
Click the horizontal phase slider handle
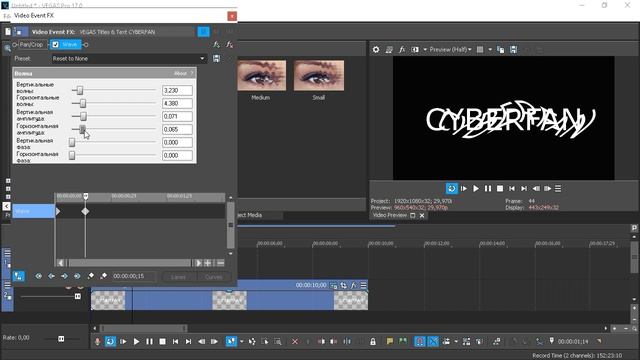click(72, 156)
